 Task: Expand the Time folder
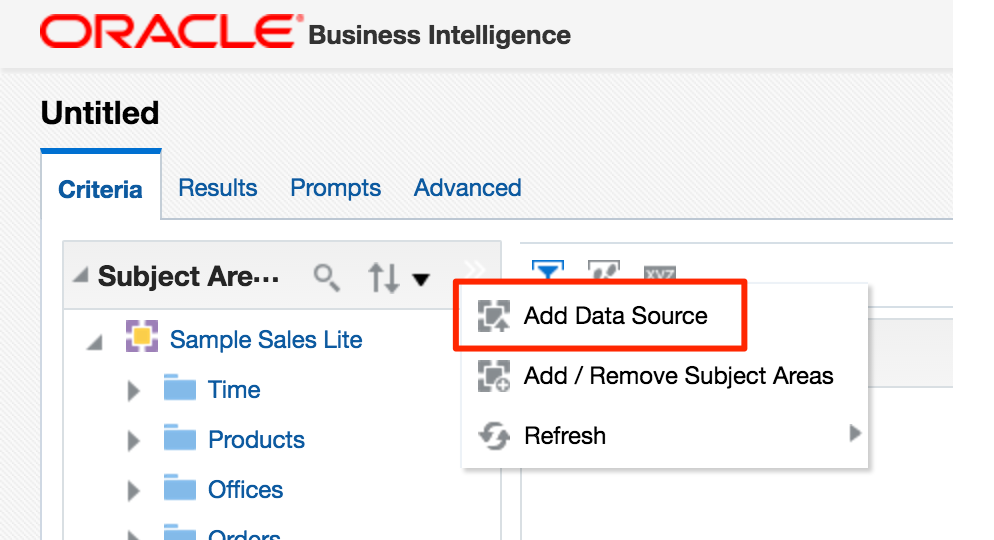[x=134, y=391]
